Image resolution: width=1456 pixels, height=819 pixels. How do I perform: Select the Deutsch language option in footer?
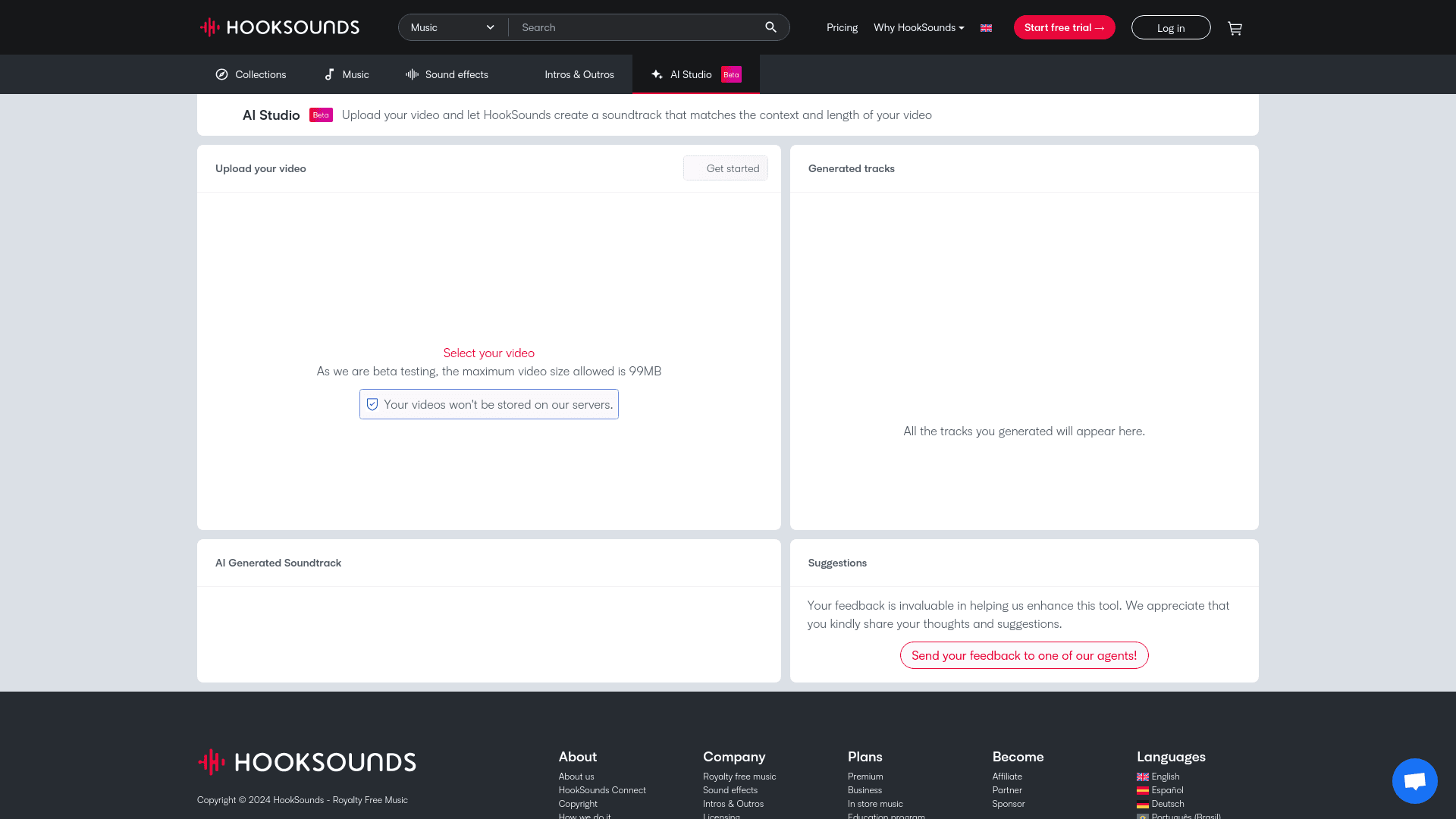tap(1167, 803)
